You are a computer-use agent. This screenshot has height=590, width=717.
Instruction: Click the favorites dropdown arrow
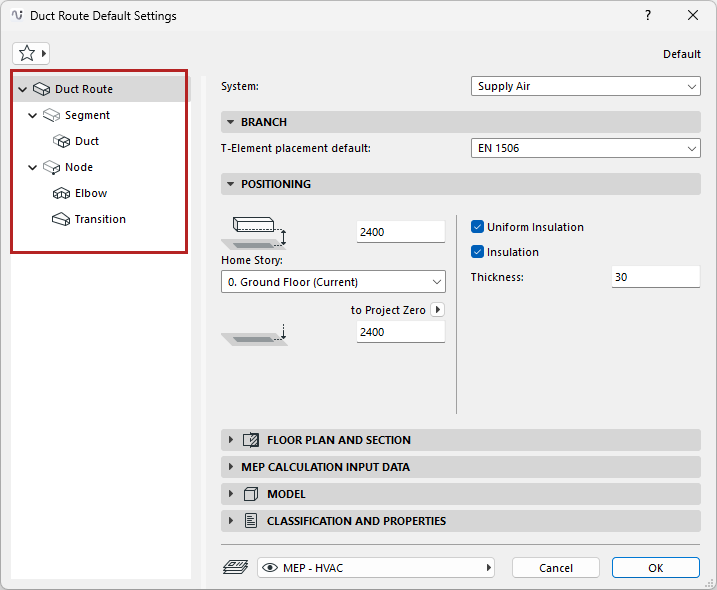click(43, 53)
